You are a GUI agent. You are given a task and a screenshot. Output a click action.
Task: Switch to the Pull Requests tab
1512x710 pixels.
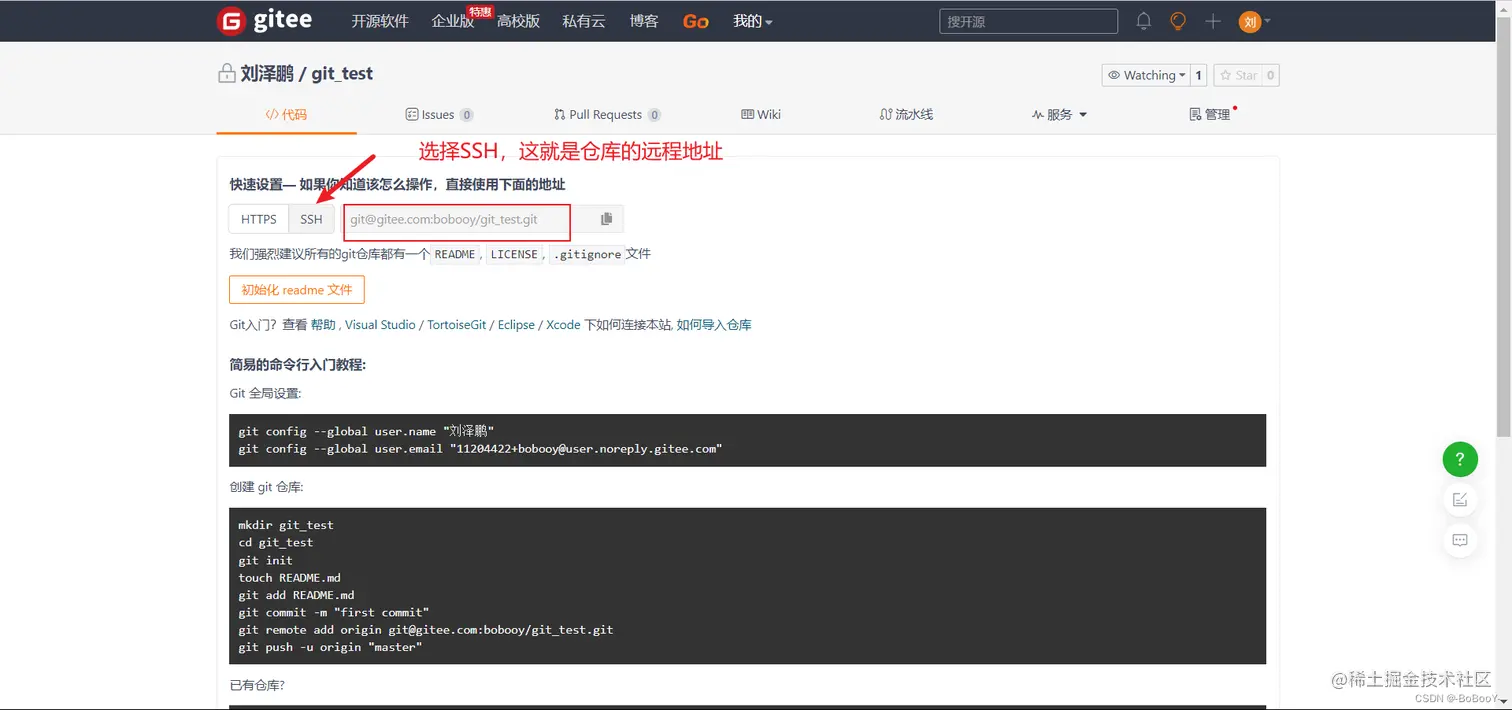coord(607,114)
